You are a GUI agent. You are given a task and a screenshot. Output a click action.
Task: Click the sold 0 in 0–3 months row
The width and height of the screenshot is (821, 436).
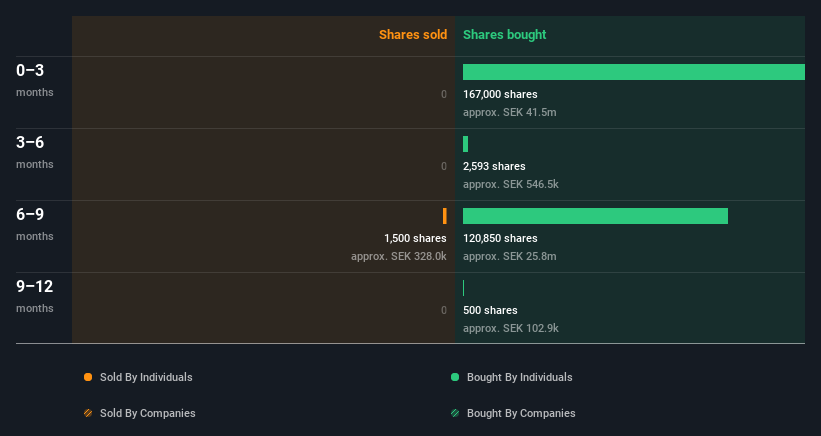pos(443,94)
